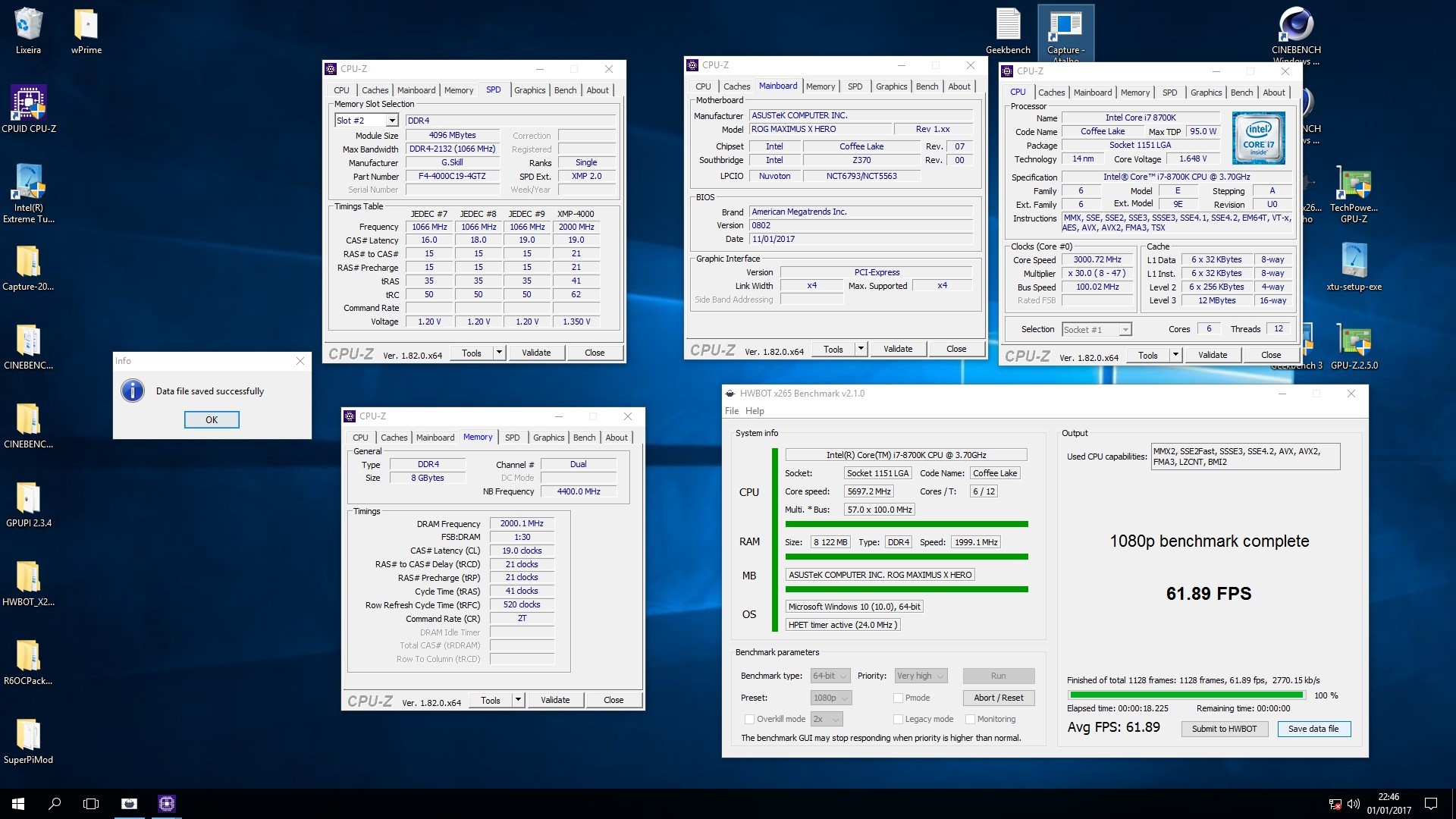The height and width of the screenshot is (819, 1456).
Task: Toggle the Overkill mode checkbox
Action: pos(749,719)
